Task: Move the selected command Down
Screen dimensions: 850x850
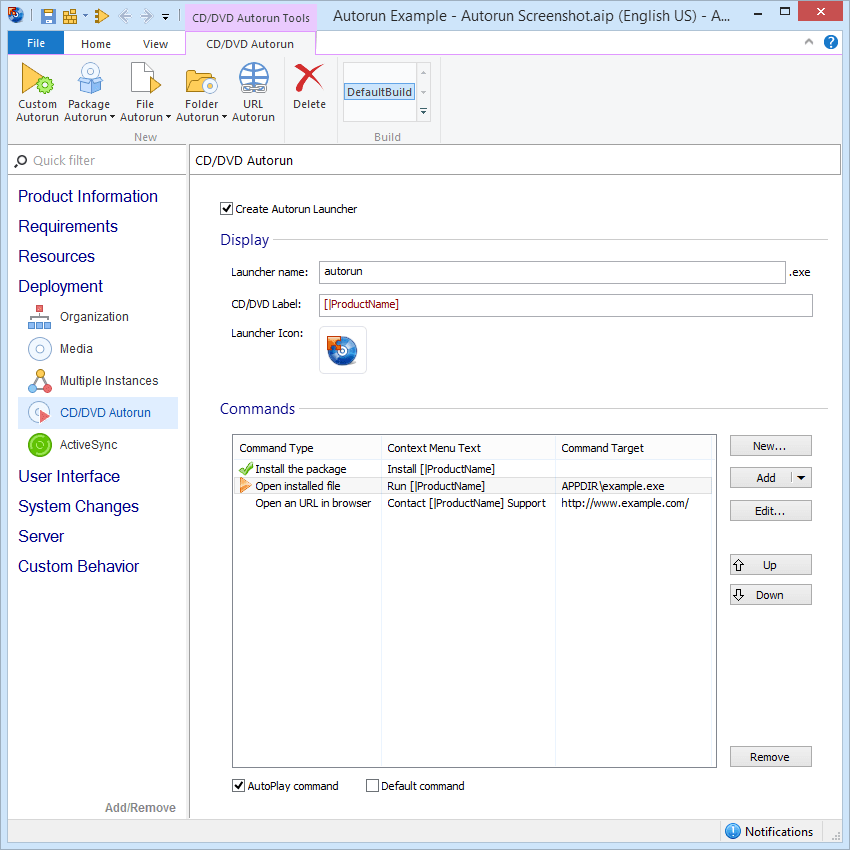Action: pos(770,594)
